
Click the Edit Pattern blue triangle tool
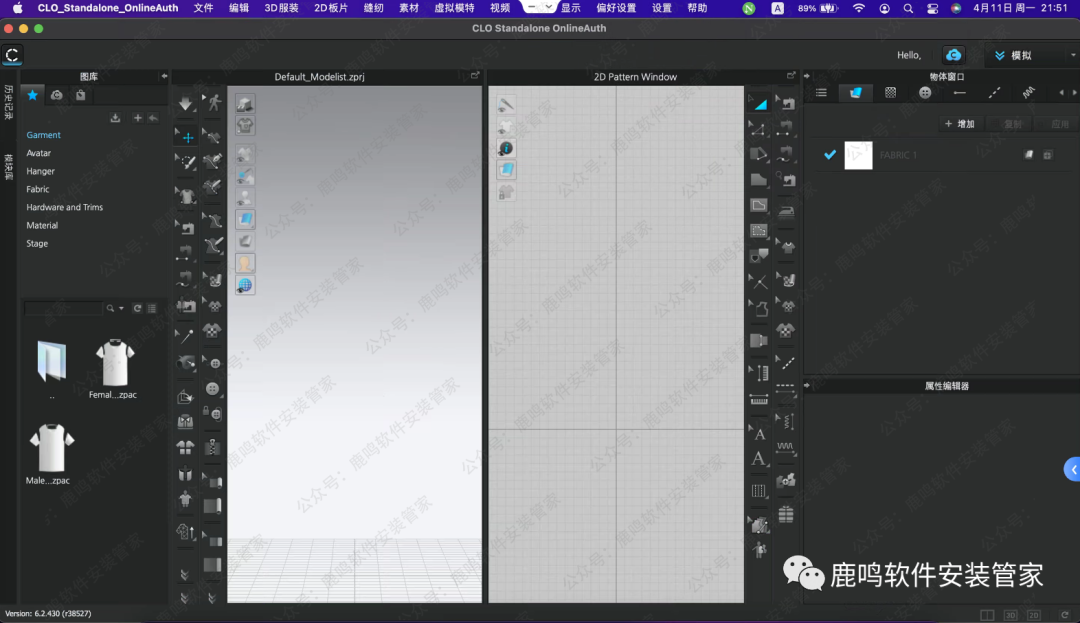[760, 102]
